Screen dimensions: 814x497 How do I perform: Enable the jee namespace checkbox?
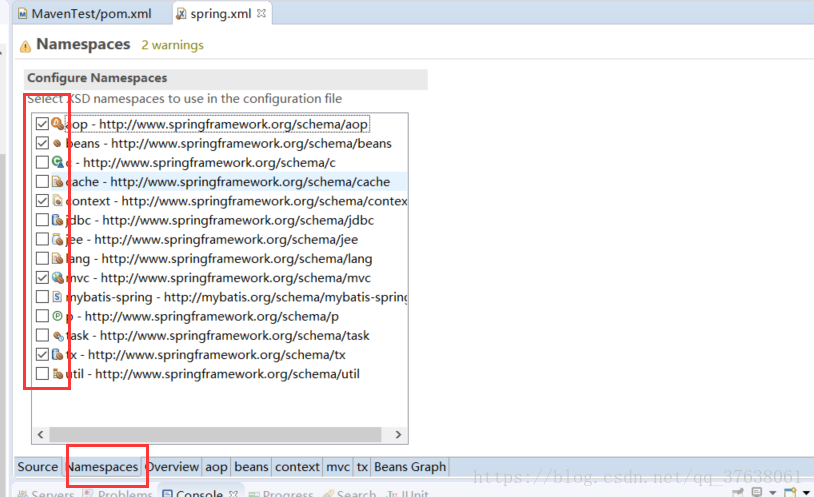[42, 239]
